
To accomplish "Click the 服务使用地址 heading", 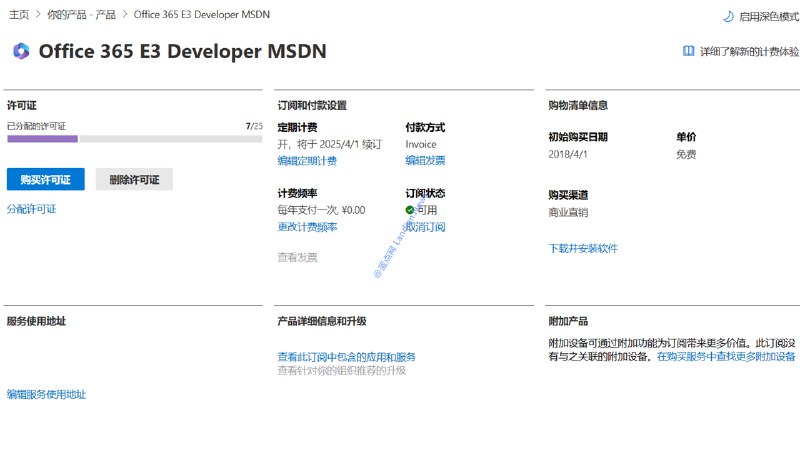I will [36, 321].
